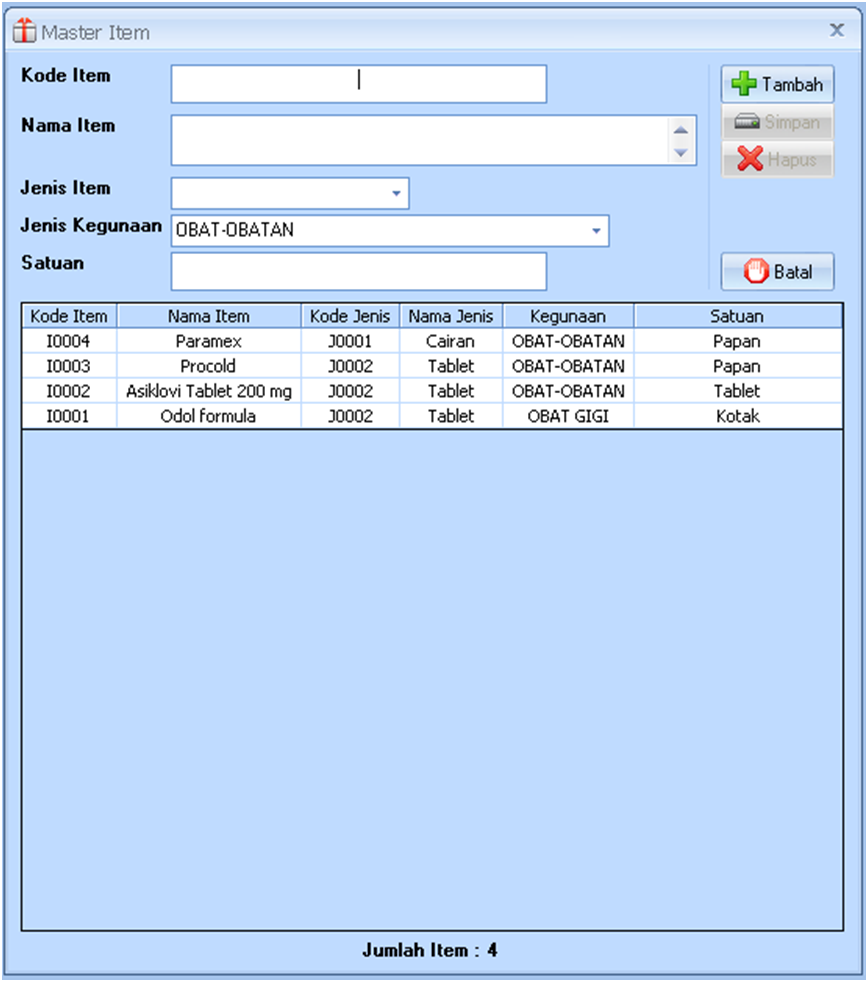Click the gift icon in the title bar
Screen dimensions: 868x982
[24, 30]
